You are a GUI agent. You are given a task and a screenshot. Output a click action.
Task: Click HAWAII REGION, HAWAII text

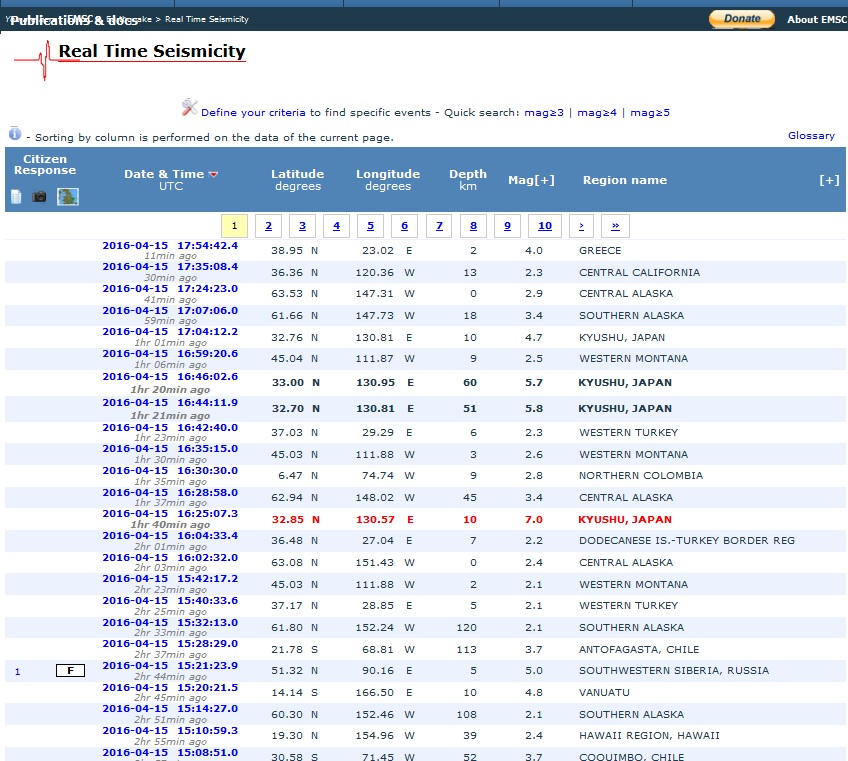(x=649, y=736)
